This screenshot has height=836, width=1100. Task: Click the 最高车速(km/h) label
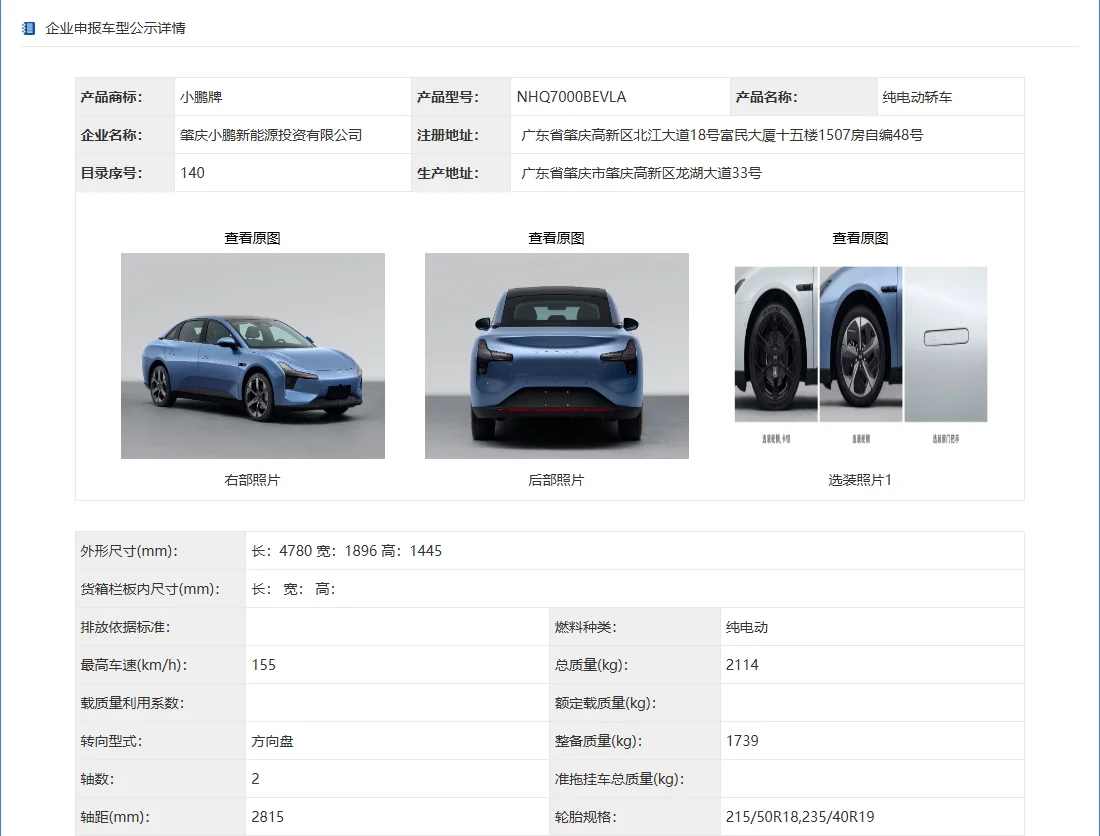coord(134,665)
